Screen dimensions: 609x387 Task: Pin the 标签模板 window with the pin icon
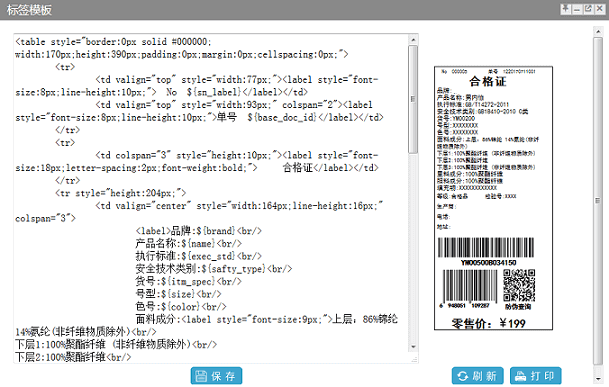(566, 9)
